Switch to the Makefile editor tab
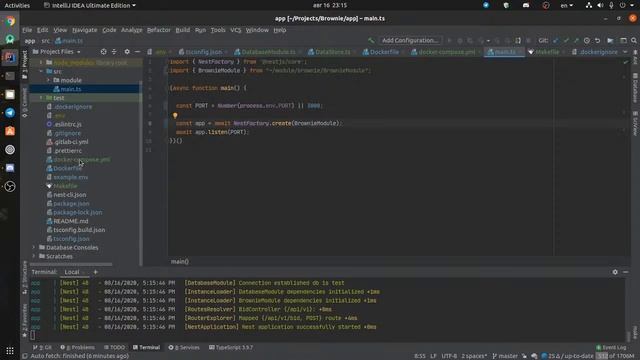Viewport: 640px width, 360px height. [x=547, y=52]
